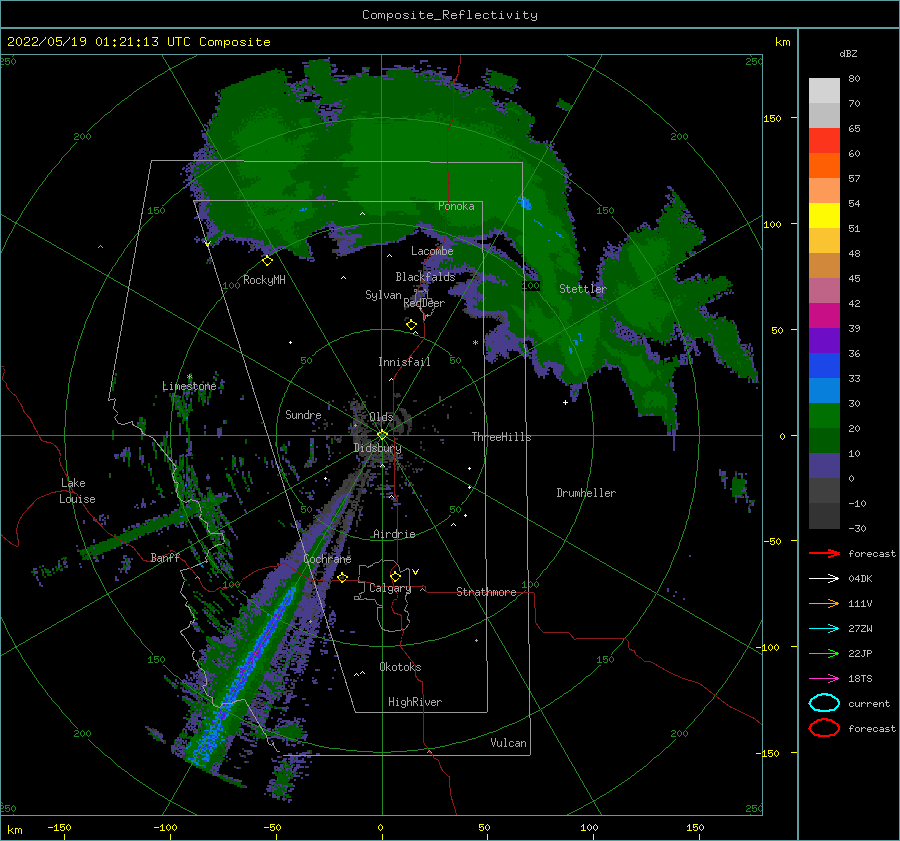This screenshot has height=841, width=900.
Task: Click the 33 dBZ blue color swatch
Action: point(824,365)
